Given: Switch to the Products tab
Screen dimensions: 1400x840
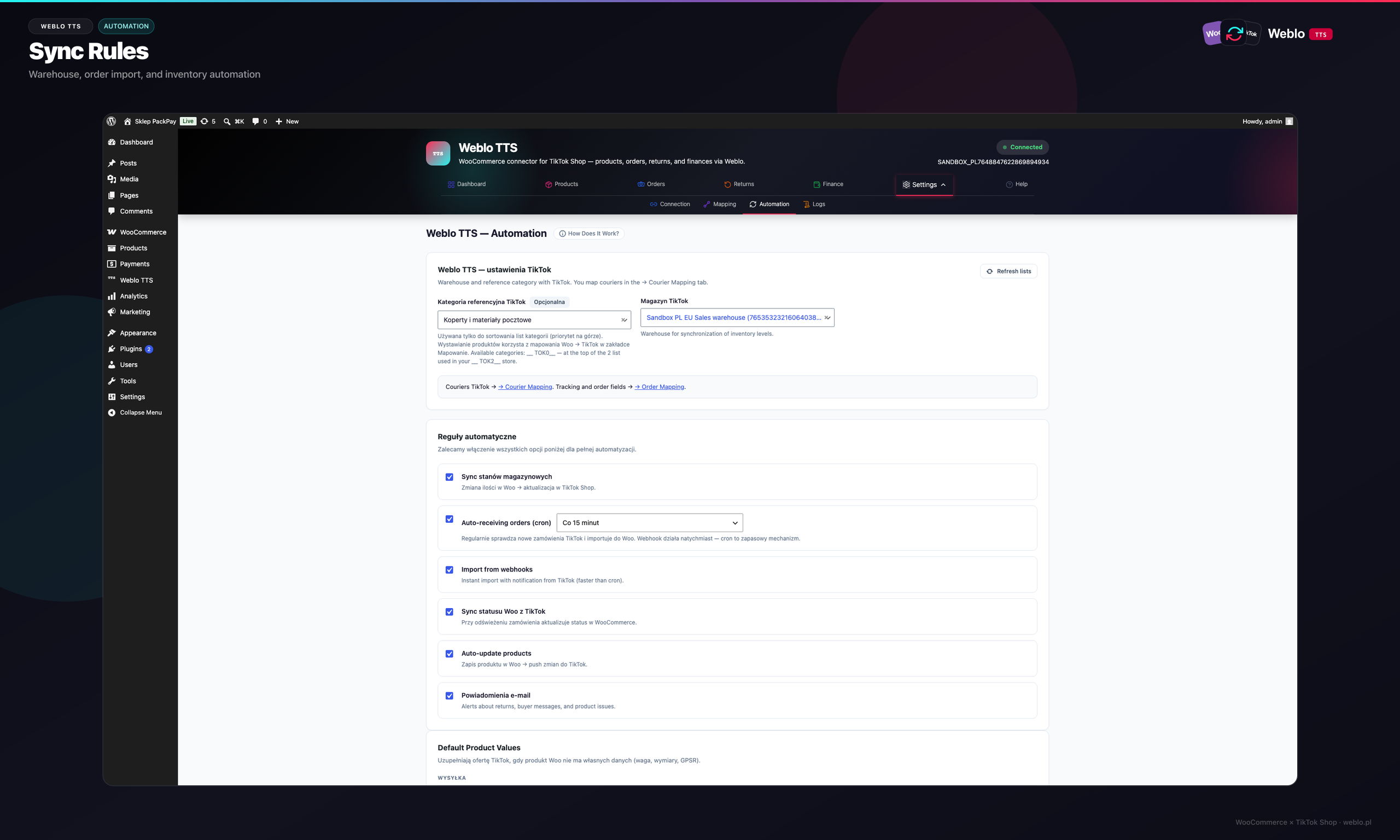Looking at the screenshot, I should point(562,184).
